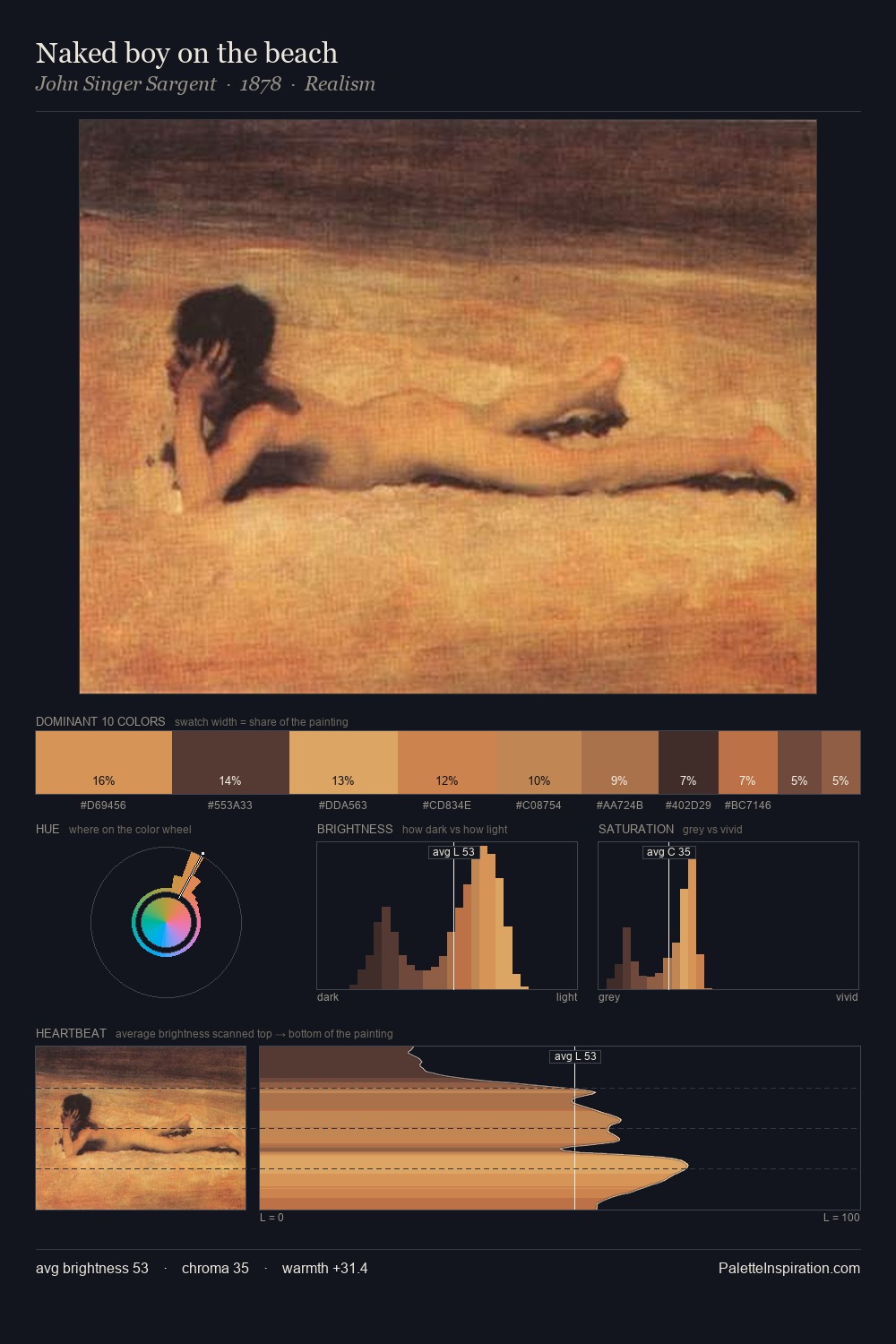Click the style label 'Realism'
Image resolution: width=896 pixels, height=1344 pixels.
(340, 83)
